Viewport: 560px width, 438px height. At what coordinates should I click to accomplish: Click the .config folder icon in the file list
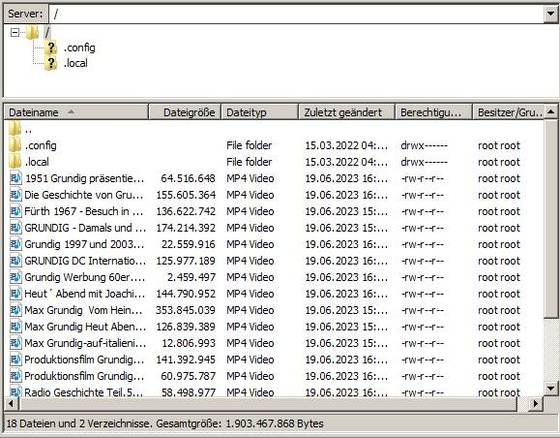15,145
